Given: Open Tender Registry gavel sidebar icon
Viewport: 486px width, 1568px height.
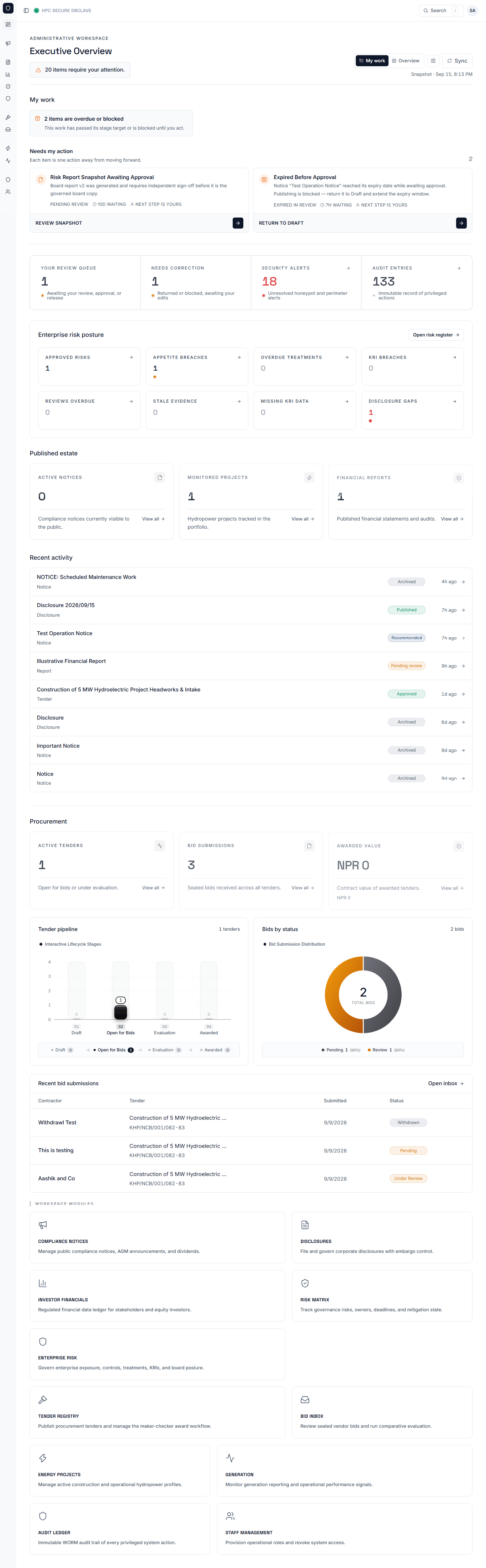Looking at the screenshot, I should [x=8, y=117].
